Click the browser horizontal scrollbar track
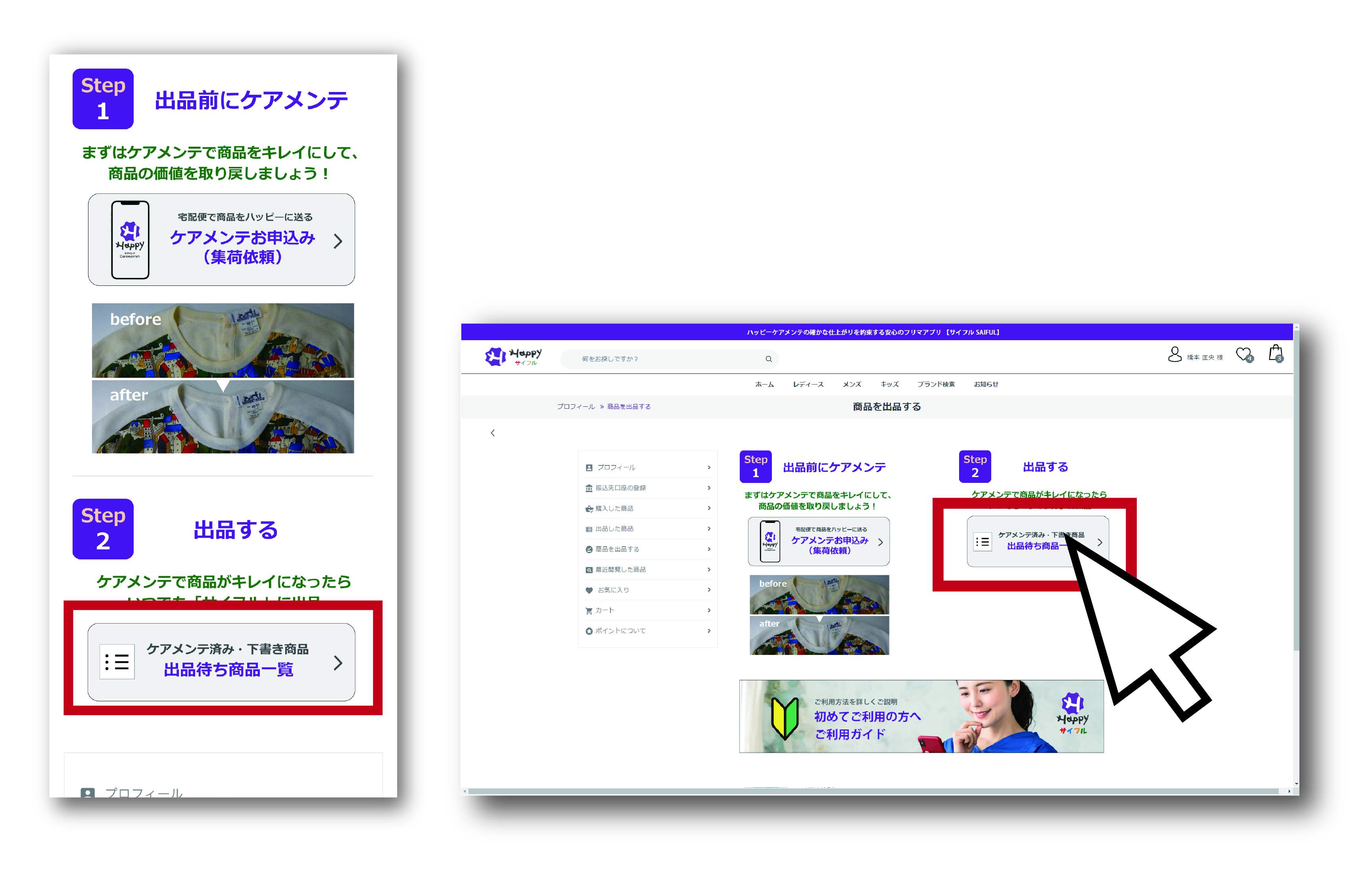1372x869 pixels. [x=877, y=792]
